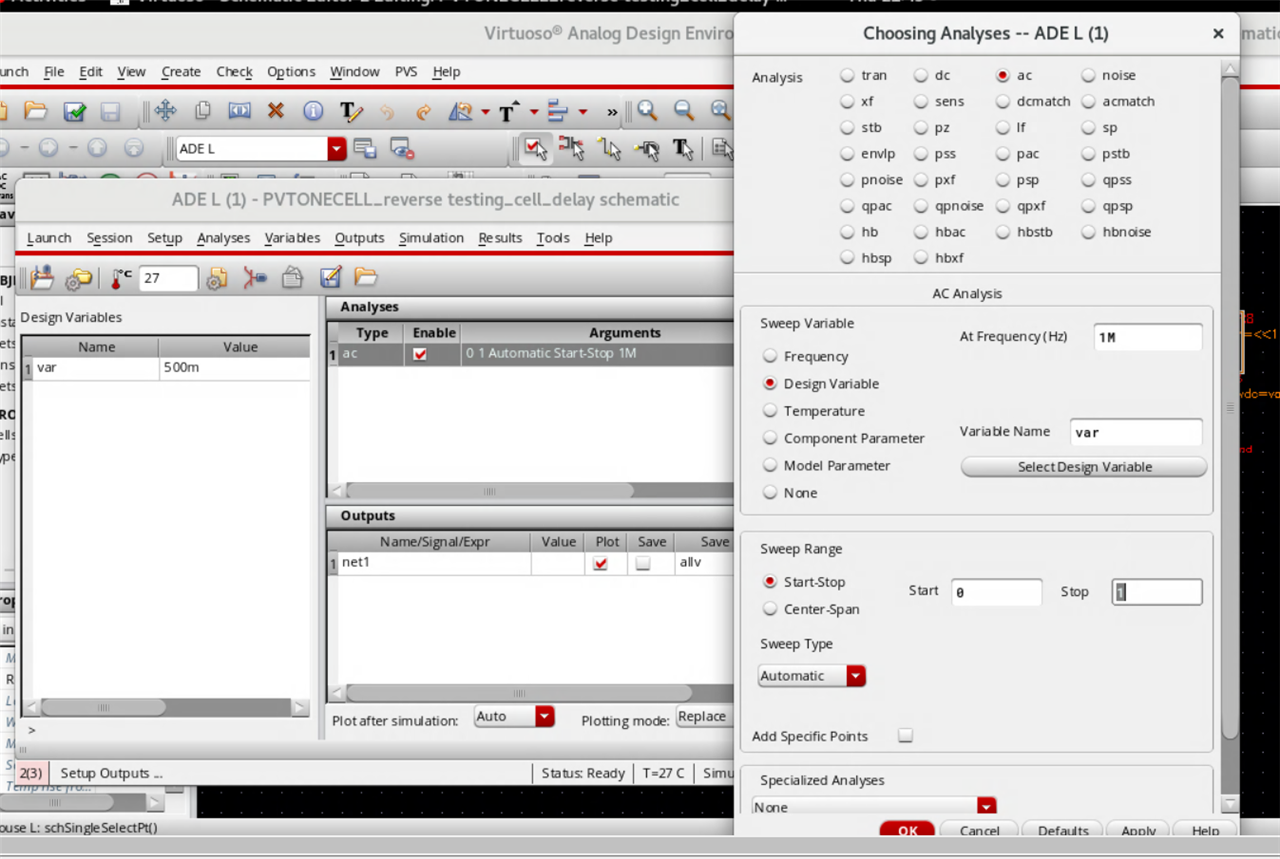Click the Defaults button

1062,830
